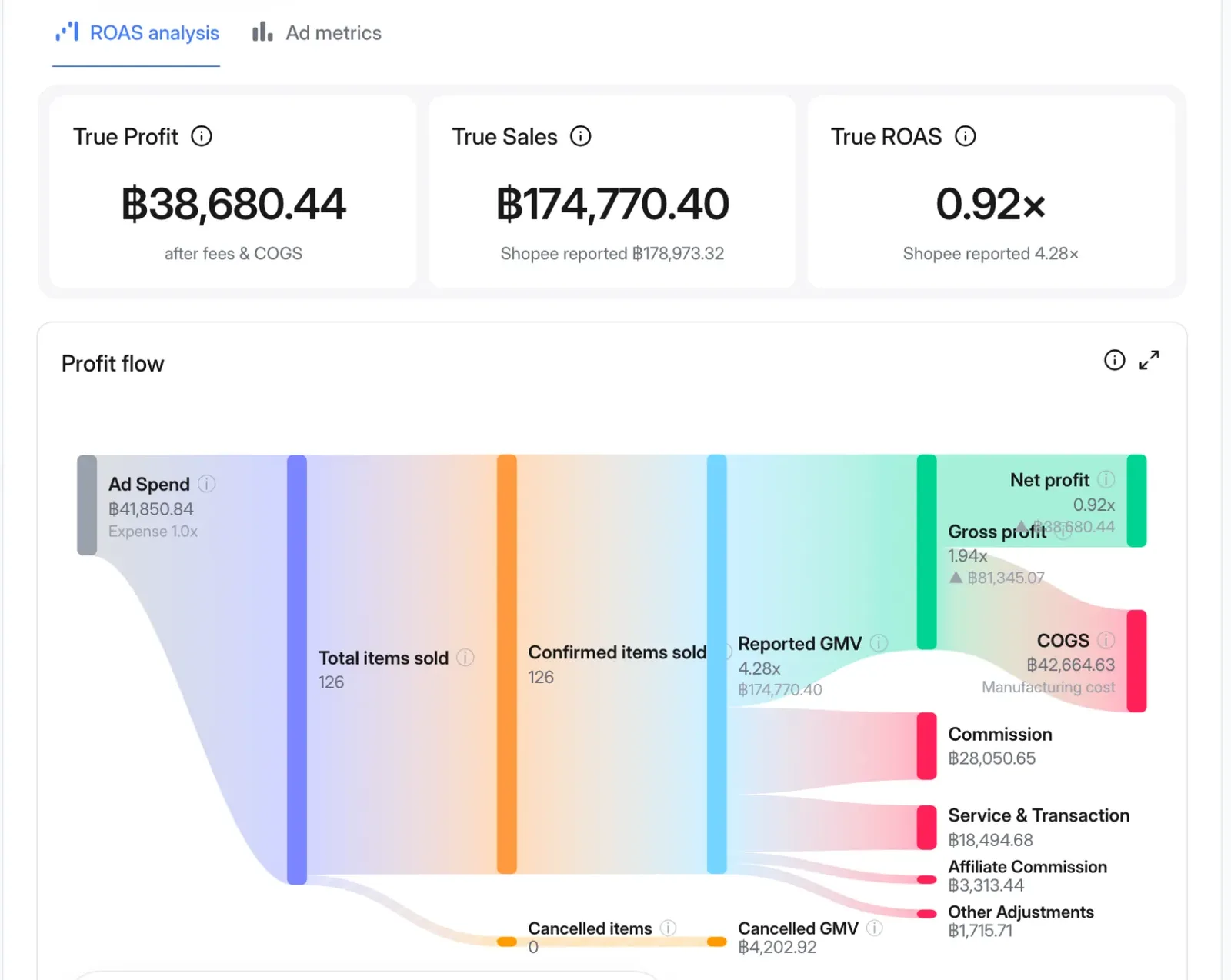Screen dimensions: 1231x980
Task: Click the True Profit value ฿38,680.44
Action: click(234, 204)
